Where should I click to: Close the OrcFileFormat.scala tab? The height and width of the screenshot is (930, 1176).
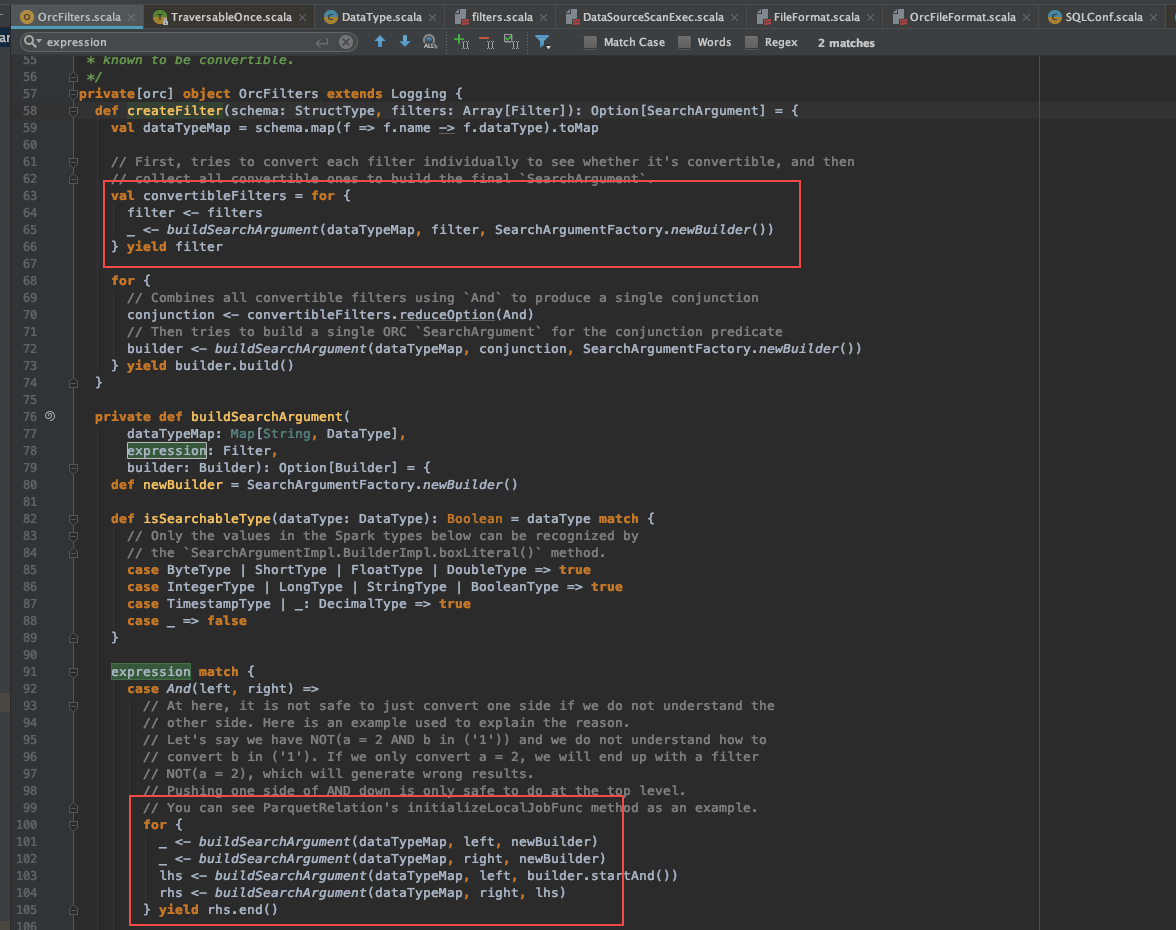[1026, 16]
